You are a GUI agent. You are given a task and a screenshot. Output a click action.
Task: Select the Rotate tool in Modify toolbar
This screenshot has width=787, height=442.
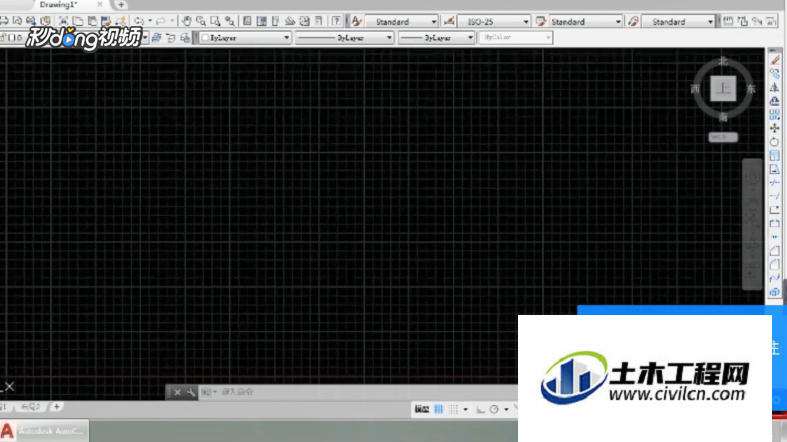(775, 142)
